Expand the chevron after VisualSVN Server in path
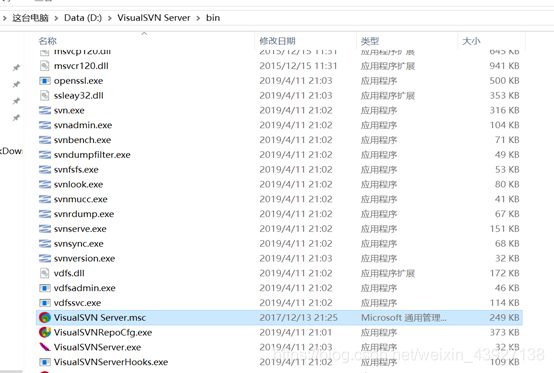 (x=198, y=18)
